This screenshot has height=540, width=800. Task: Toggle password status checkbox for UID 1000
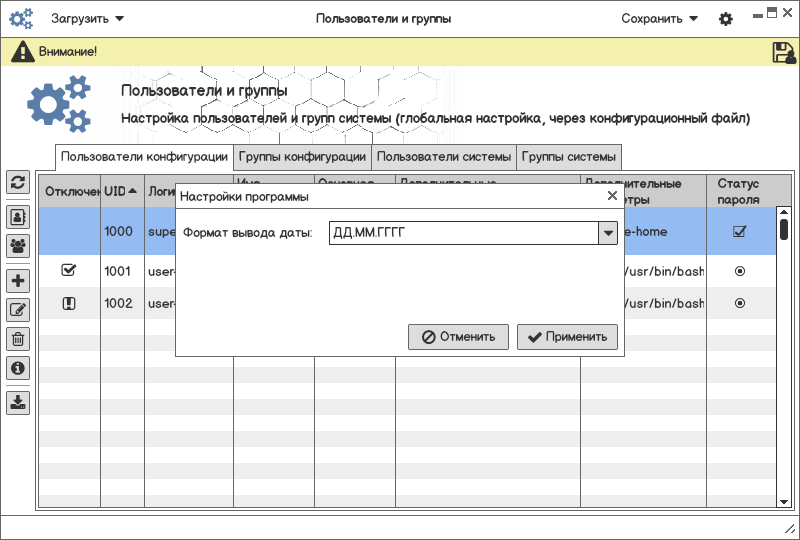[739, 231]
